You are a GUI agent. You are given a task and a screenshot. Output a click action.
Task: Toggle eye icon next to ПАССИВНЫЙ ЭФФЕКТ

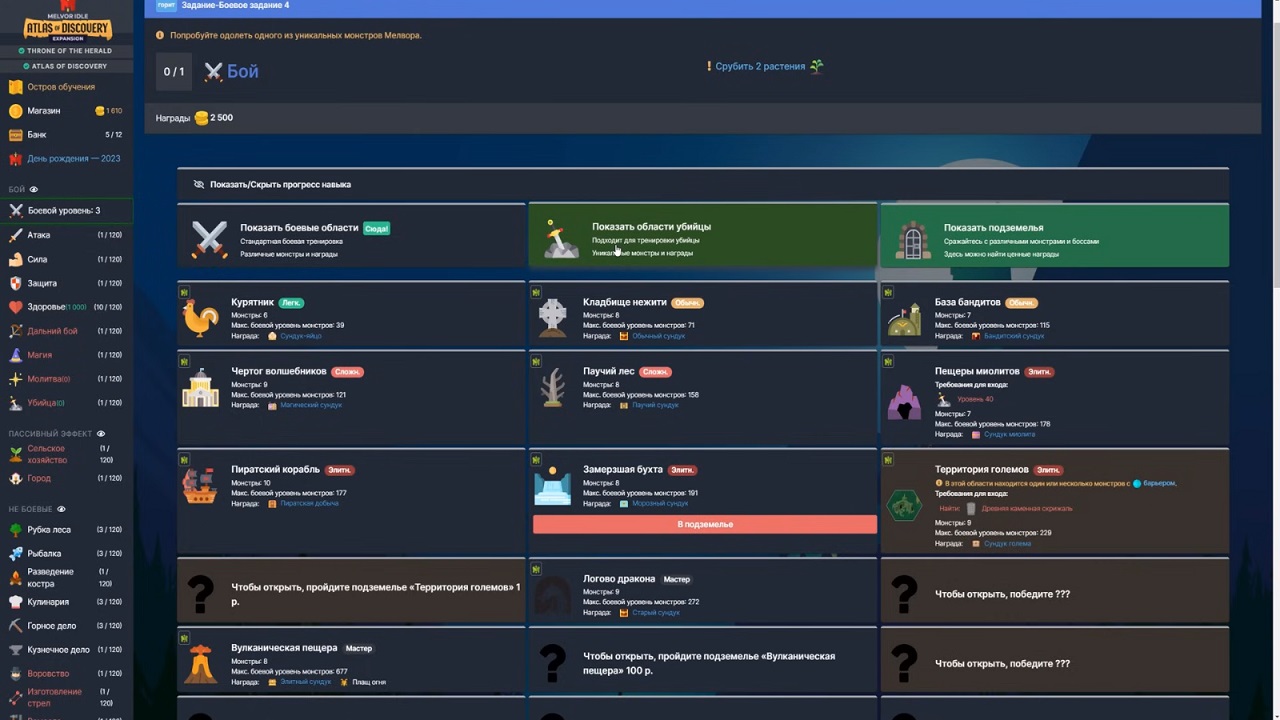tap(101, 434)
